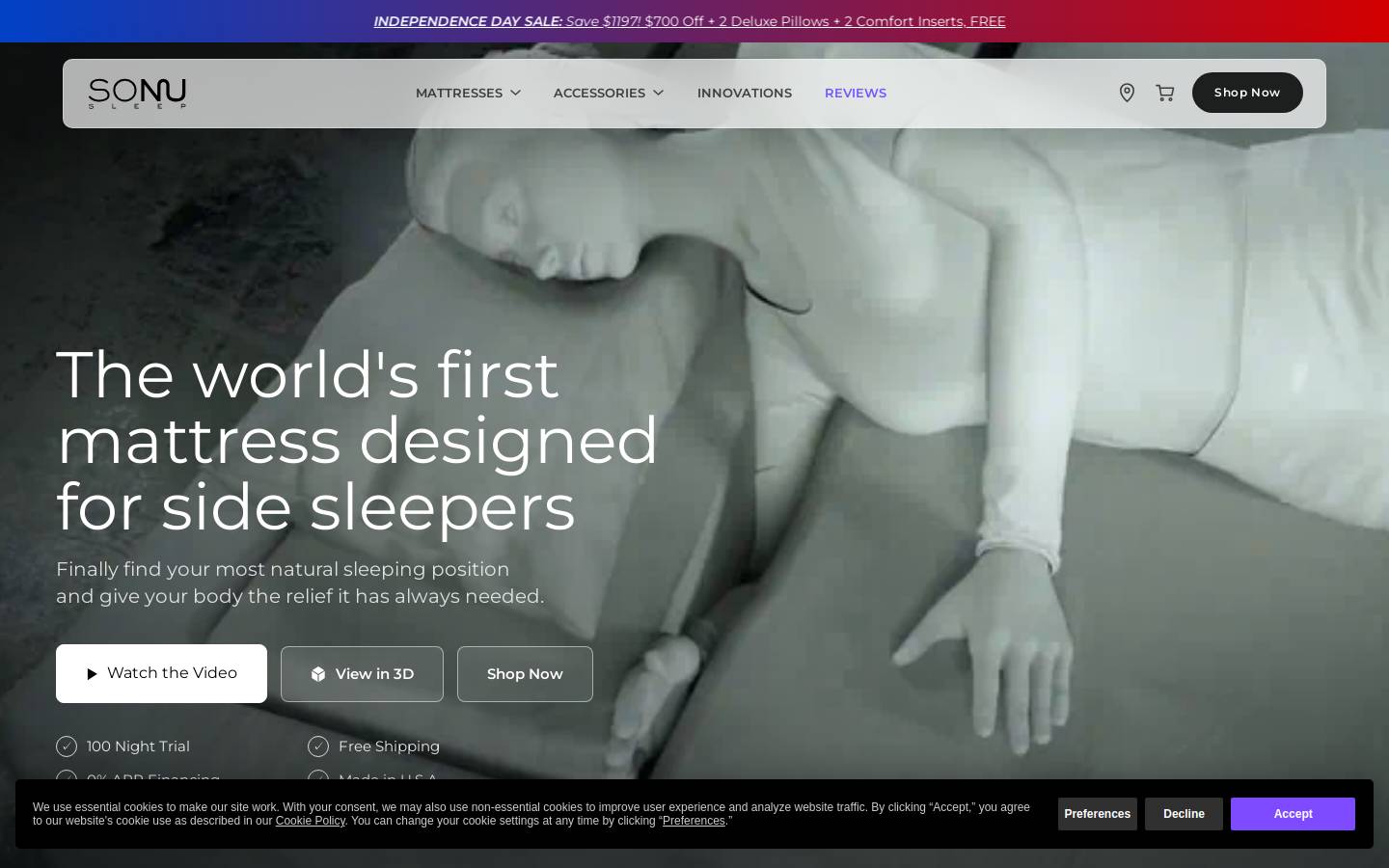The image size is (1389, 868).
Task: Open the shopping cart icon
Action: pyautogui.click(x=1165, y=93)
